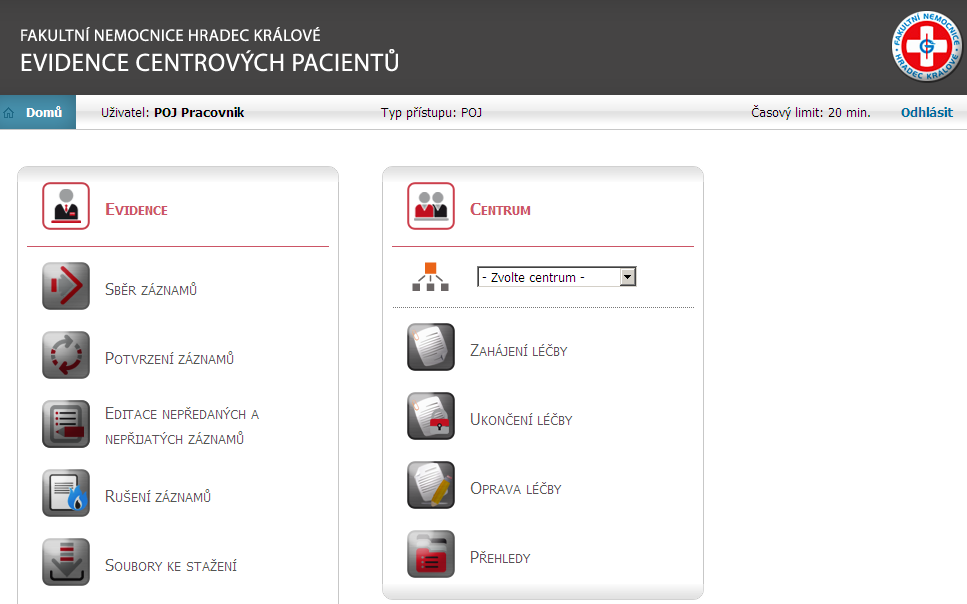The height and width of the screenshot is (604, 967).
Task: Open Soubory ke stažení link
Action: click(x=171, y=566)
